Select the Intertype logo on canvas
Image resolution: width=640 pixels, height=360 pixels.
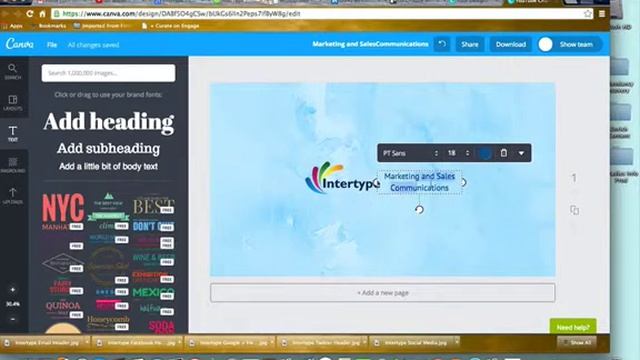pos(342,178)
